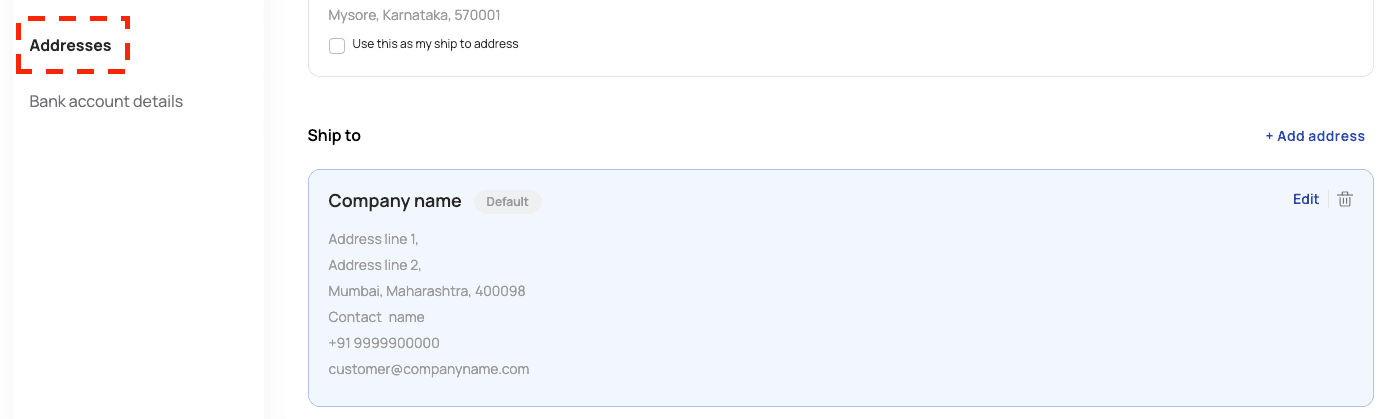Go to Bank account details
1394x419 pixels.
click(x=106, y=101)
